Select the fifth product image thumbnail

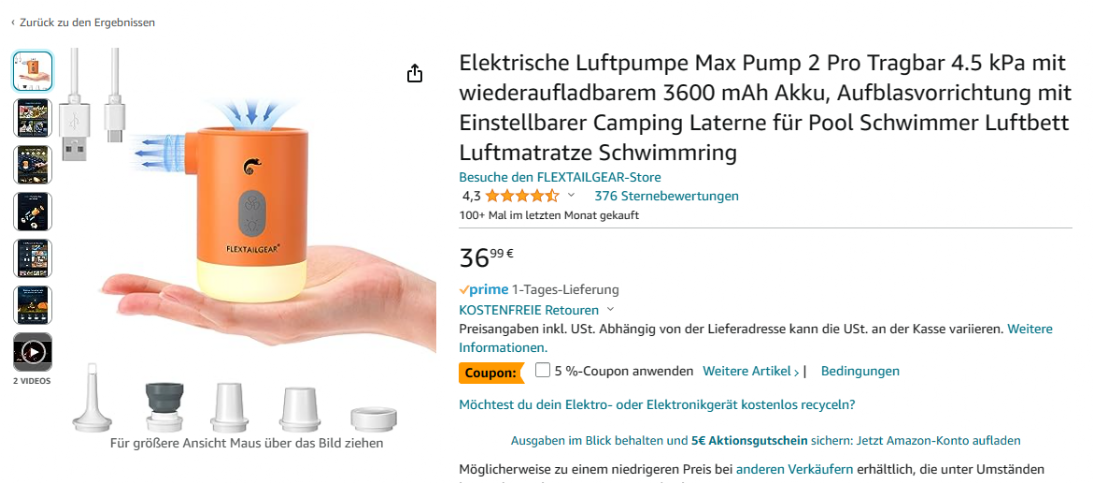(33, 258)
